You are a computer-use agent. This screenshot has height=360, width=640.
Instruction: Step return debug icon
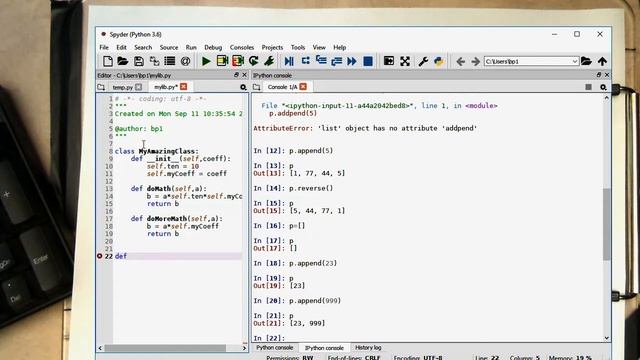[337, 61]
